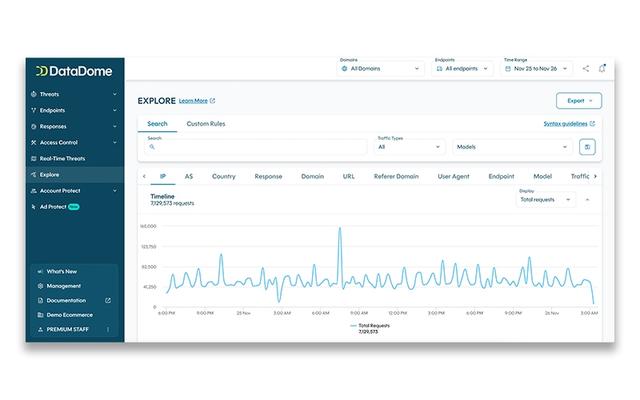This screenshot has width=640, height=400.
Task: Open the Traffic Types dropdown
Action: tap(410, 146)
